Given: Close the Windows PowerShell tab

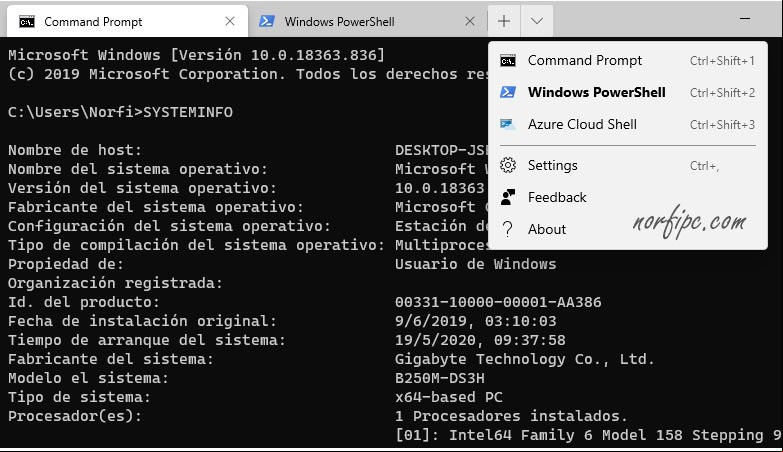Looking at the screenshot, I should [470, 21].
